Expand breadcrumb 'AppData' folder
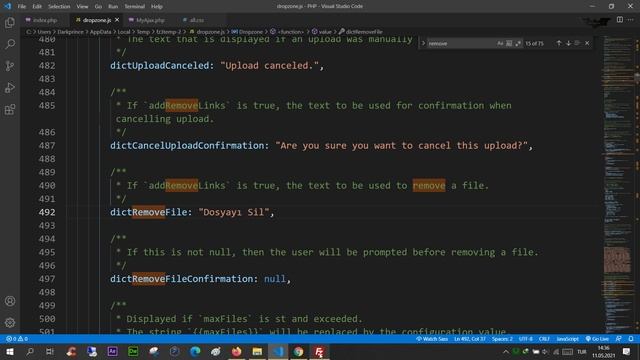Image resolution: width=640 pixels, height=360 pixels. tap(100, 31)
